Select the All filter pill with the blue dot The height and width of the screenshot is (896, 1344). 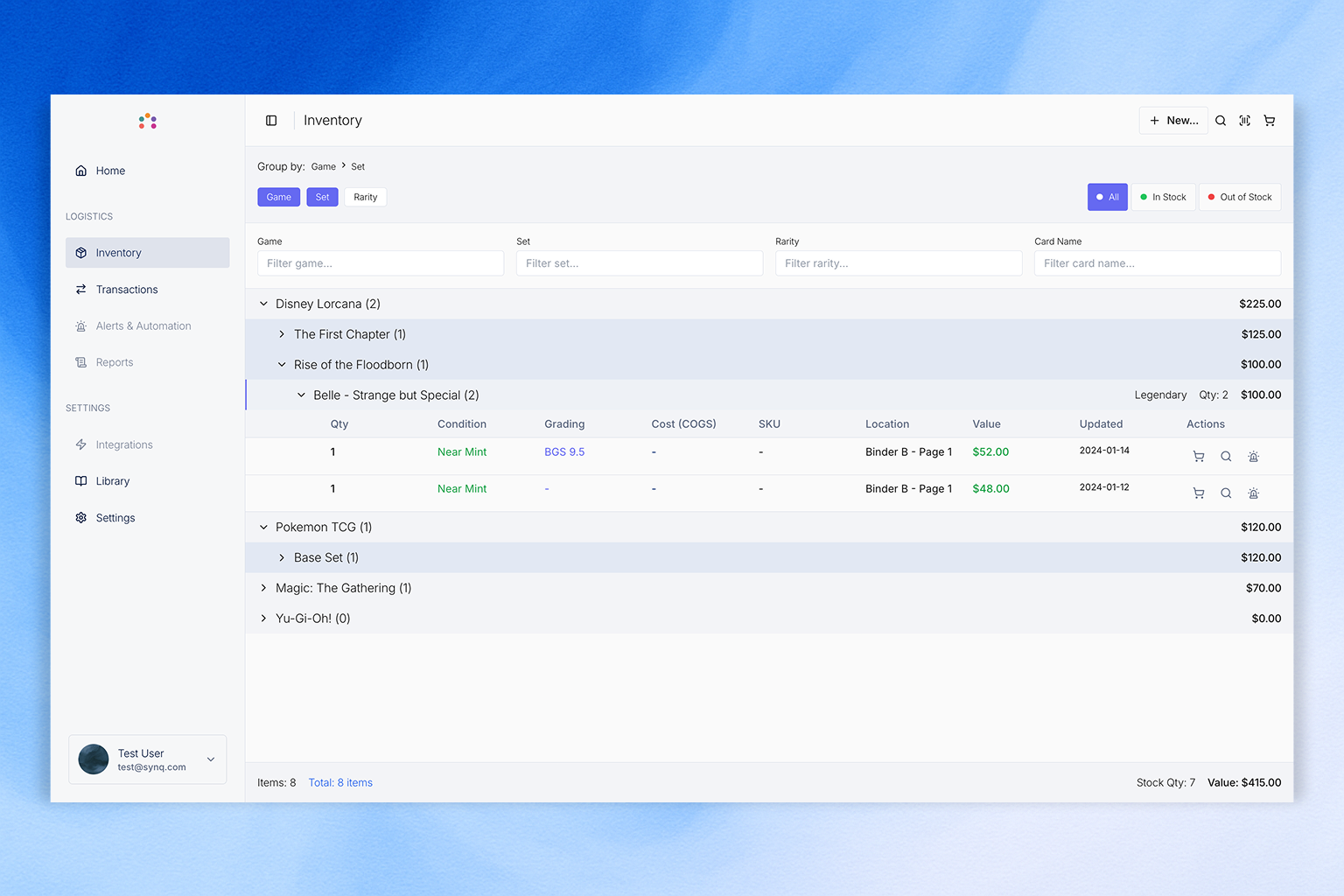click(1107, 197)
